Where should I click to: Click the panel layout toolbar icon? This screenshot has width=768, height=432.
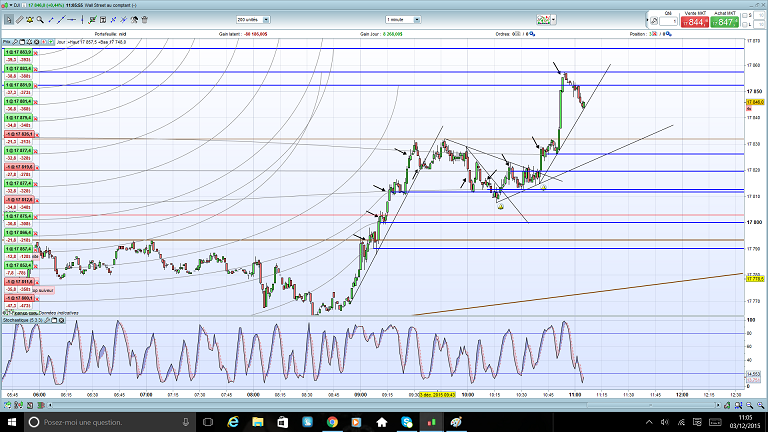tap(103, 20)
